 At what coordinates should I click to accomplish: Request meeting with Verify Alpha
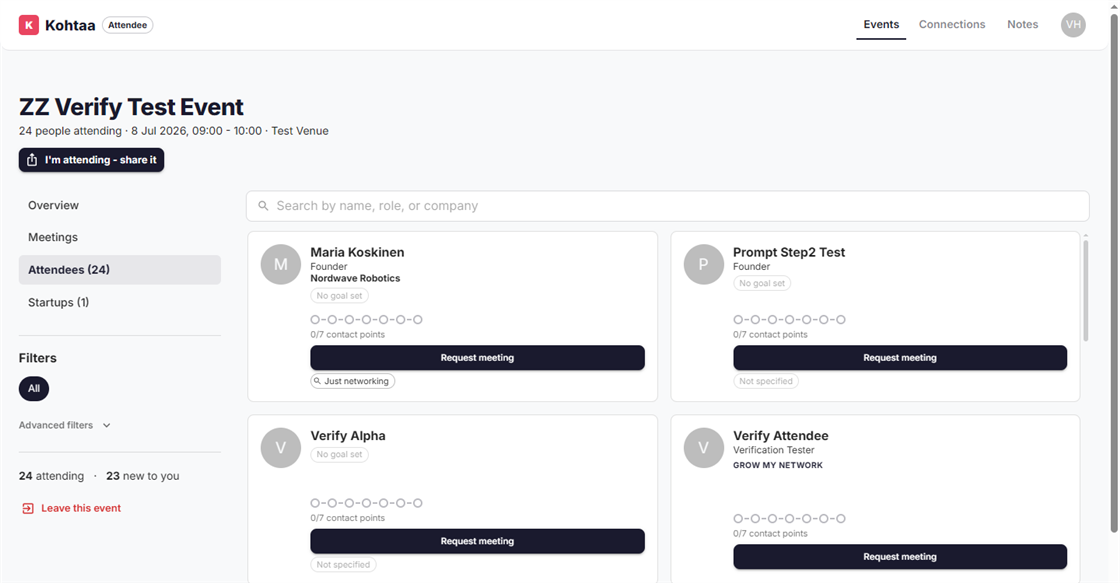477,542
